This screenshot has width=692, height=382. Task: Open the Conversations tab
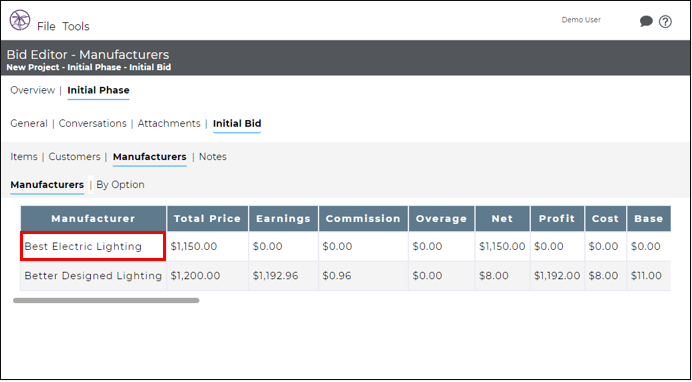coord(93,124)
